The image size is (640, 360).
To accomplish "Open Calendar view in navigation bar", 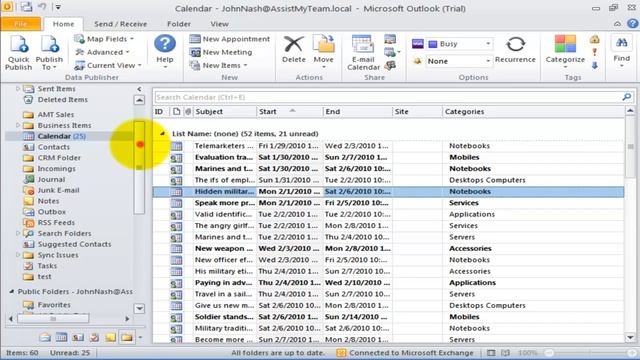I will tap(61, 337).
